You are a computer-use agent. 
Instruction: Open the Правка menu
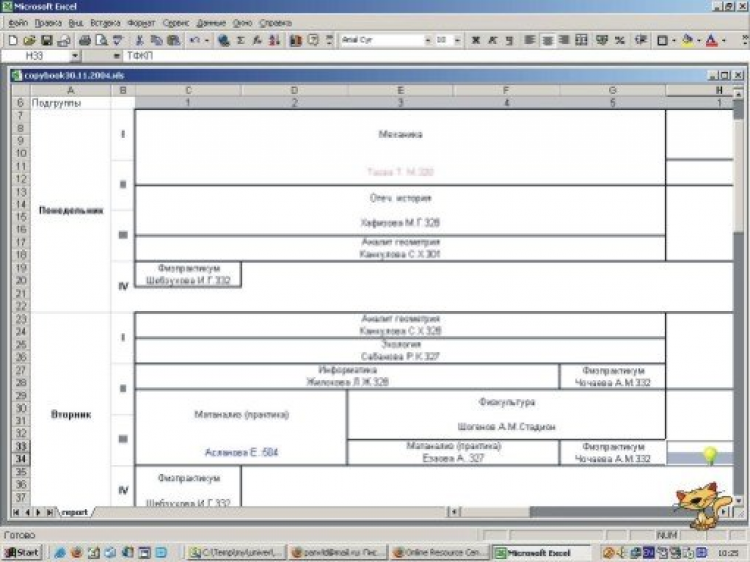point(48,23)
